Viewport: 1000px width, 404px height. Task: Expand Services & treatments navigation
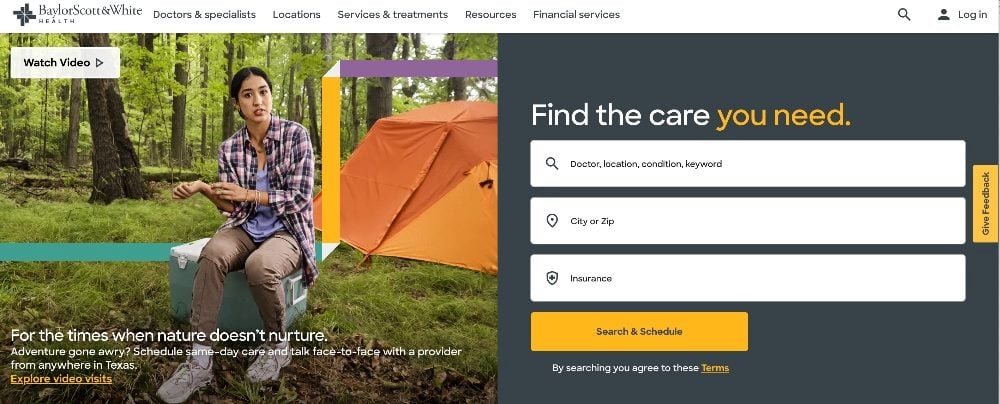(x=393, y=15)
